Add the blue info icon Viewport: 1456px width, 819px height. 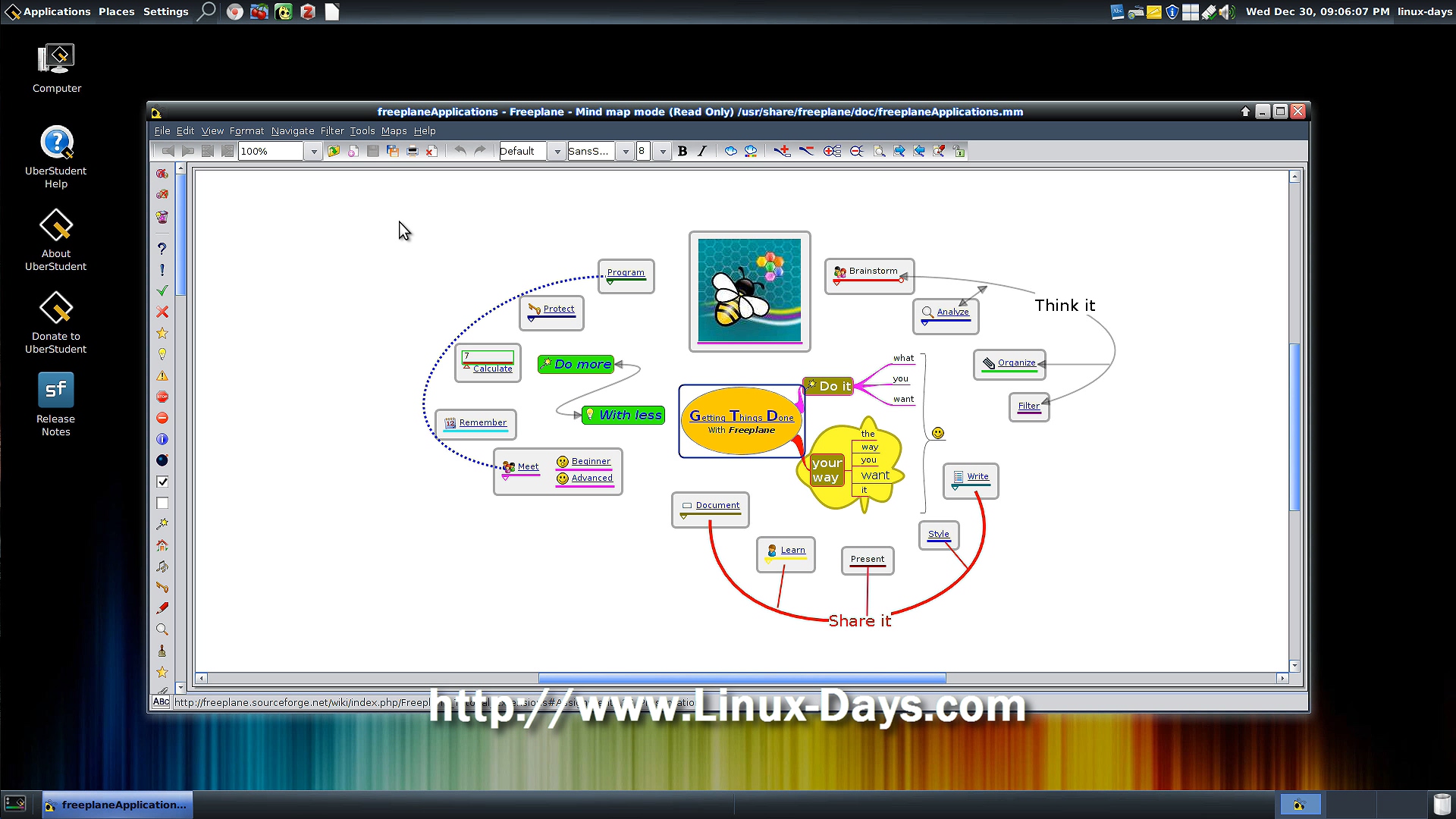162,439
